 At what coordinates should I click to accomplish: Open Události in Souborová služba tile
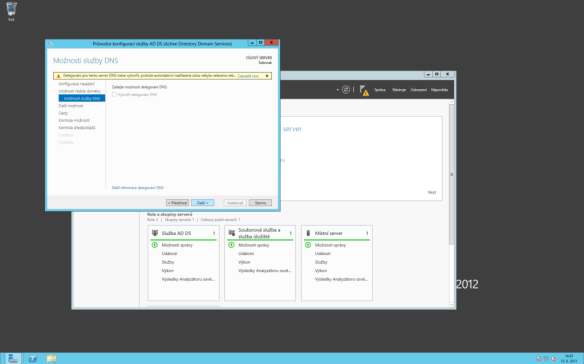[x=246, y=254]
